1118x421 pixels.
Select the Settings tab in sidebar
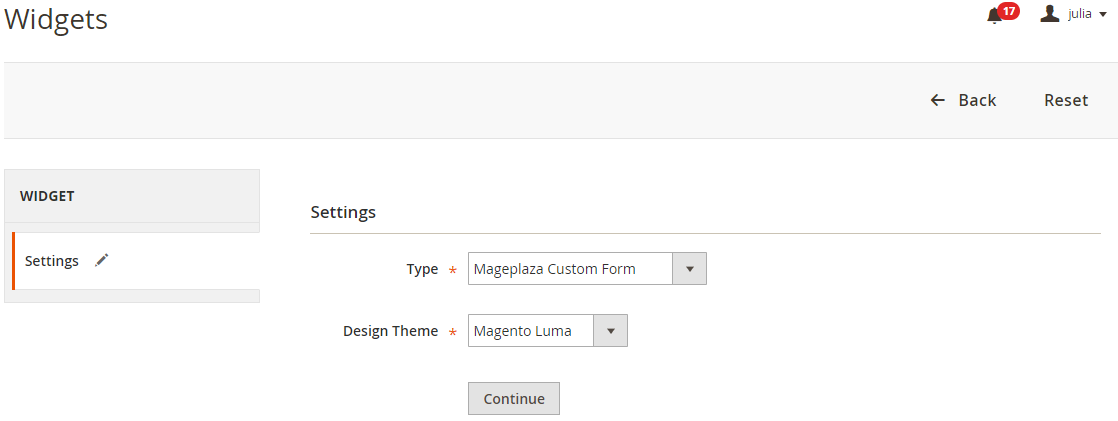click(x=135, y=260)
